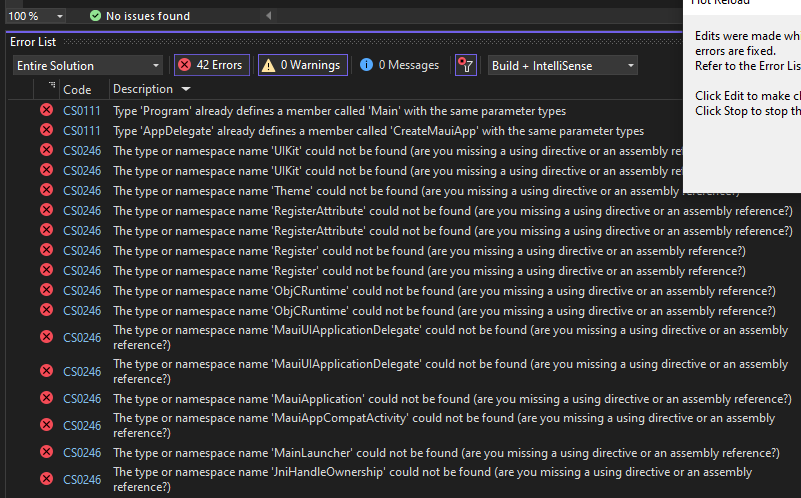Open CS0111 code link for 'Program' error
The image size is (801, 498).
(82, 111)
